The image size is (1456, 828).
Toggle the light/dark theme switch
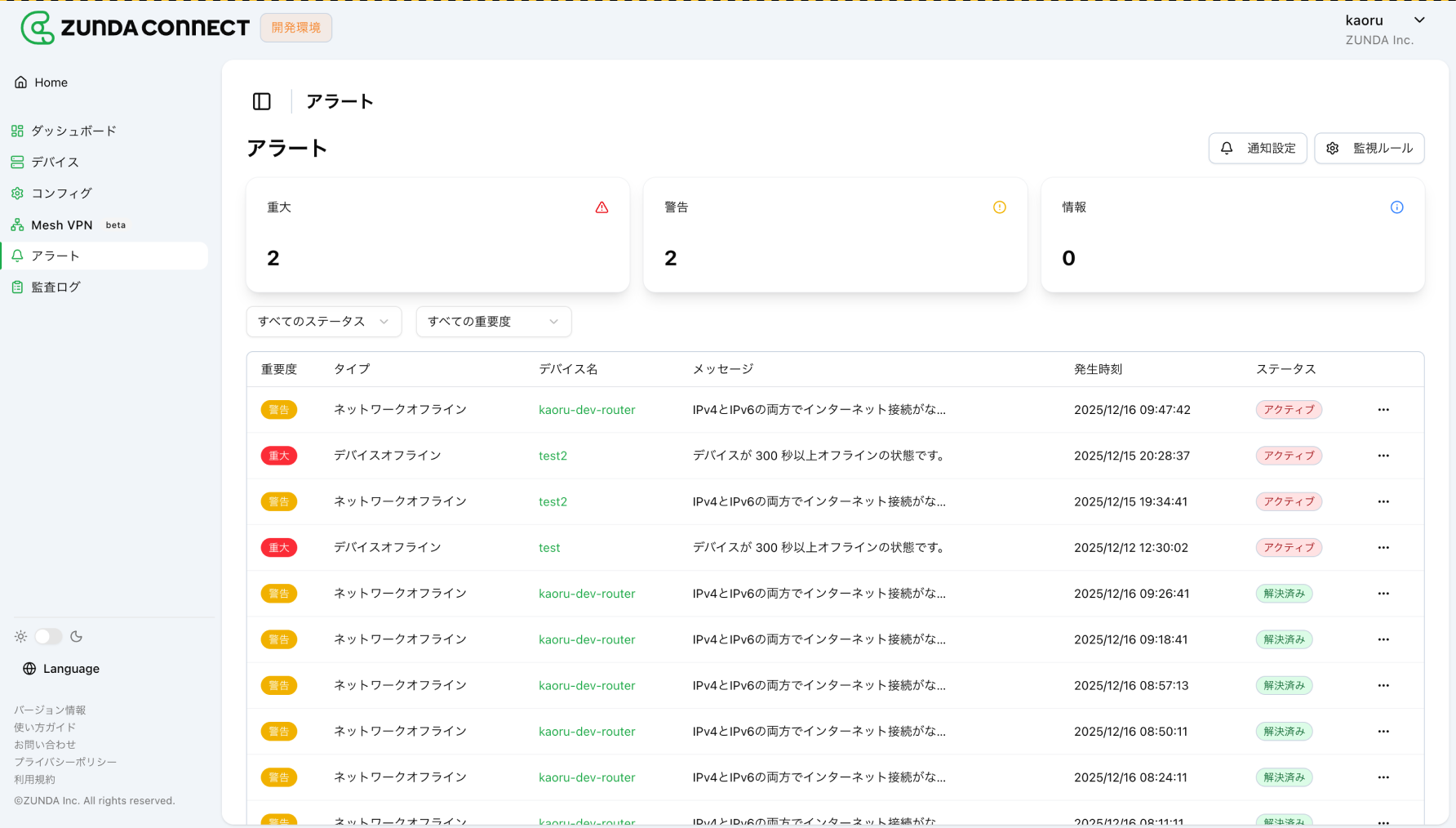(48, 637)
